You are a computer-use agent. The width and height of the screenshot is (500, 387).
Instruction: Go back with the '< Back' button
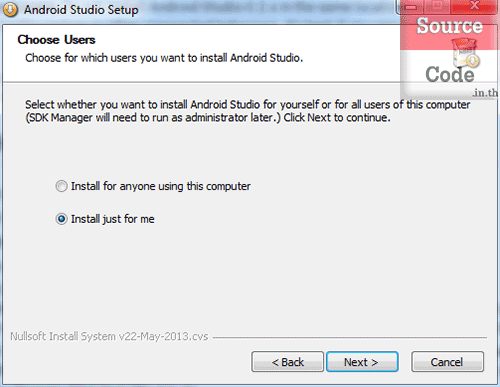tap(287, 362)
